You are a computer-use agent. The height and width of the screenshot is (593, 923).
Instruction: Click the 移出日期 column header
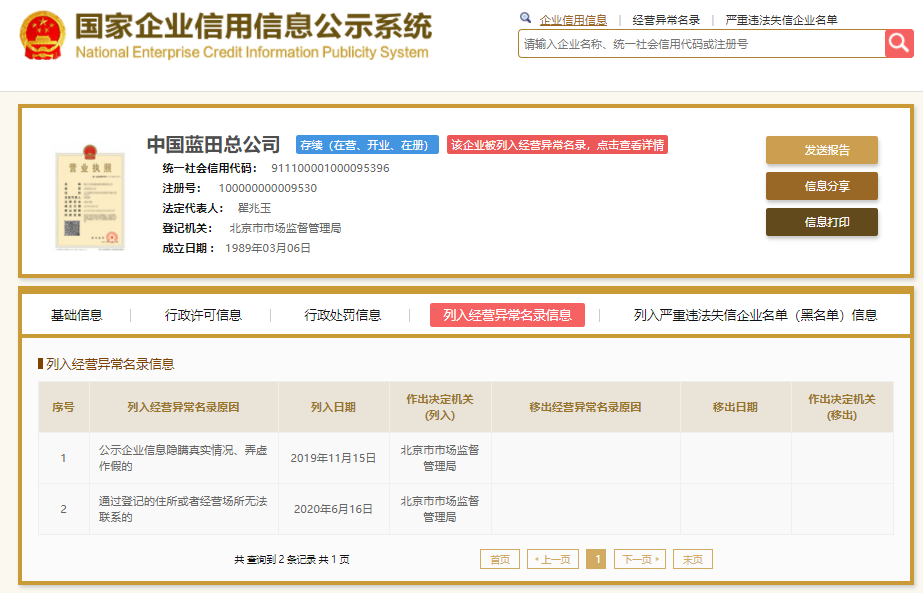pos(735,408)
